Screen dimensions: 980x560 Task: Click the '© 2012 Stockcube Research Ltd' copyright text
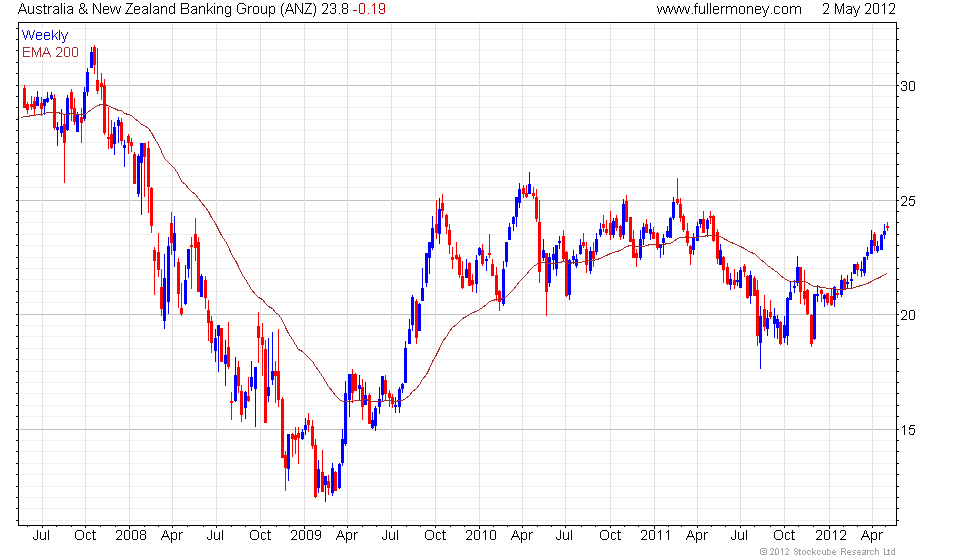click(828, 552)
